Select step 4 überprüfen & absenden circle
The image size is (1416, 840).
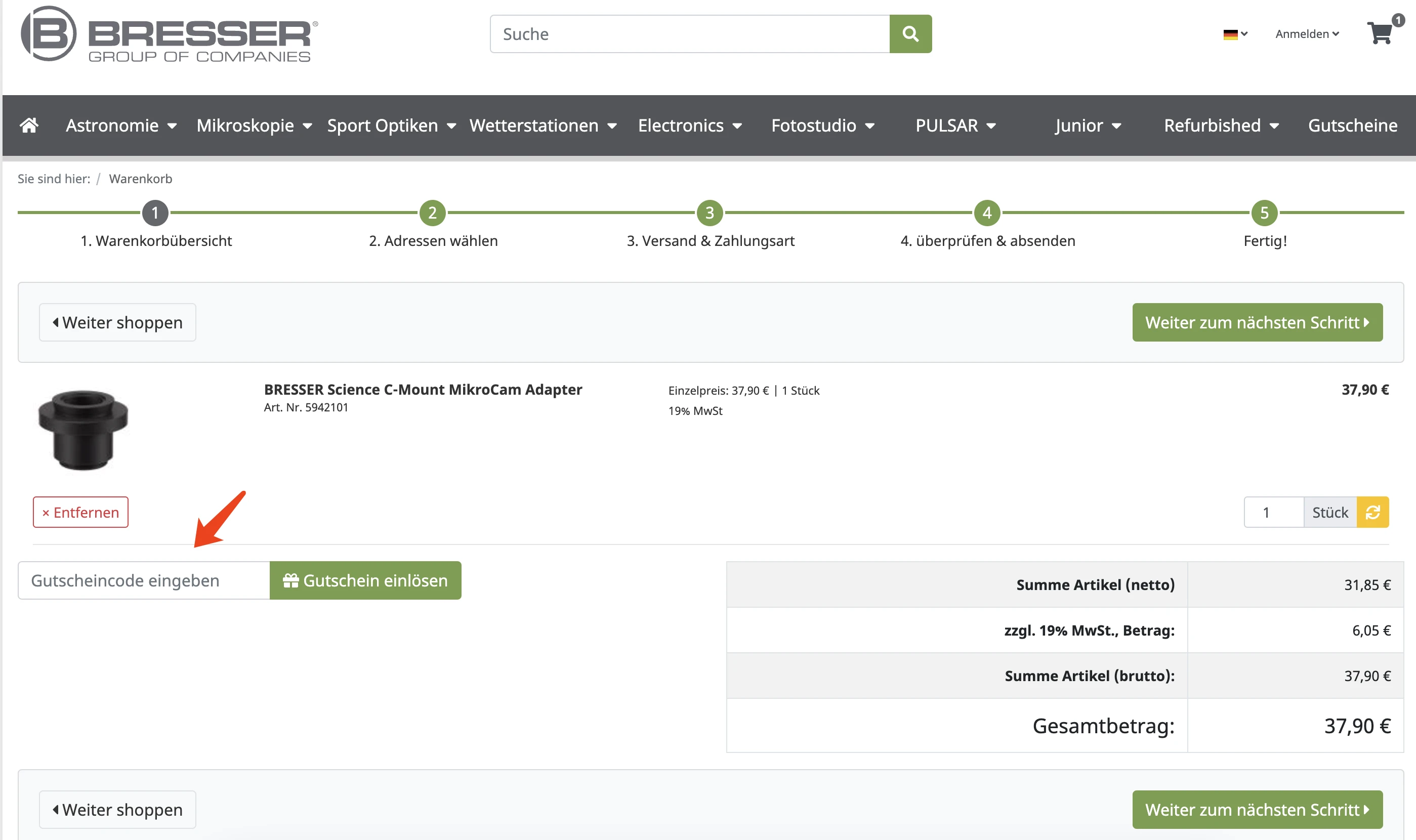tap(987, 213)
